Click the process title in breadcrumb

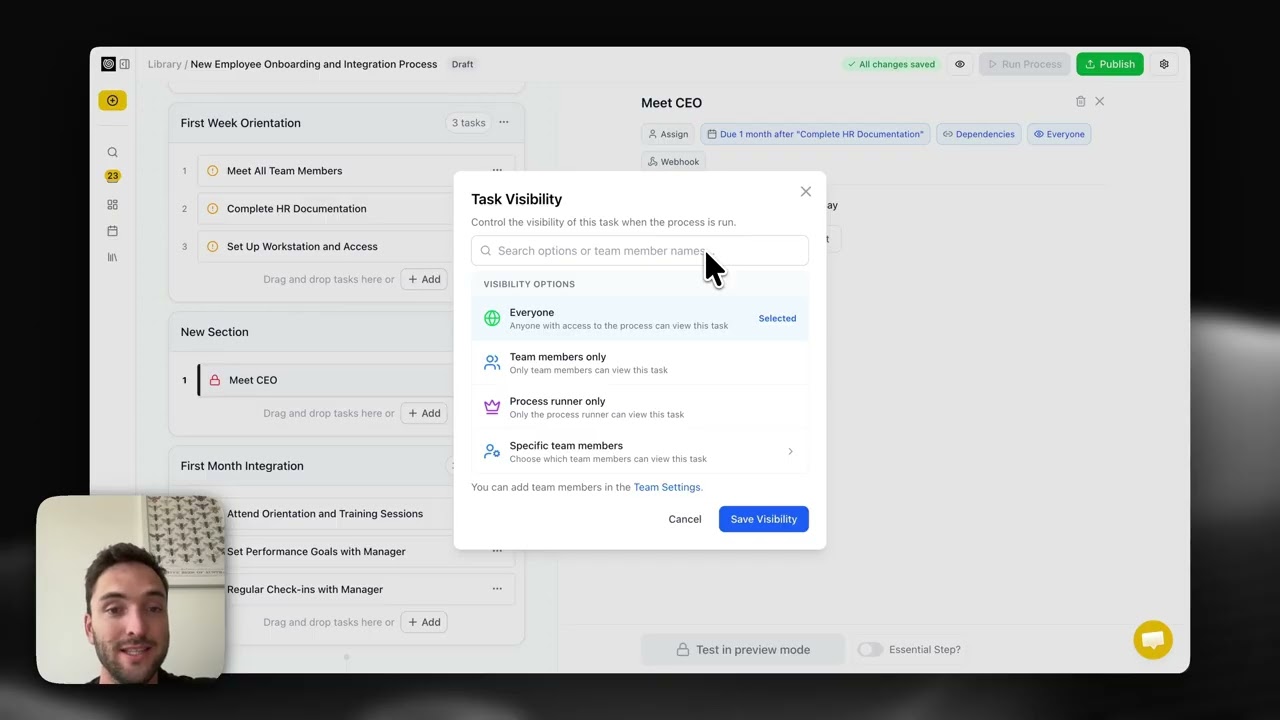tap(314, 64)
